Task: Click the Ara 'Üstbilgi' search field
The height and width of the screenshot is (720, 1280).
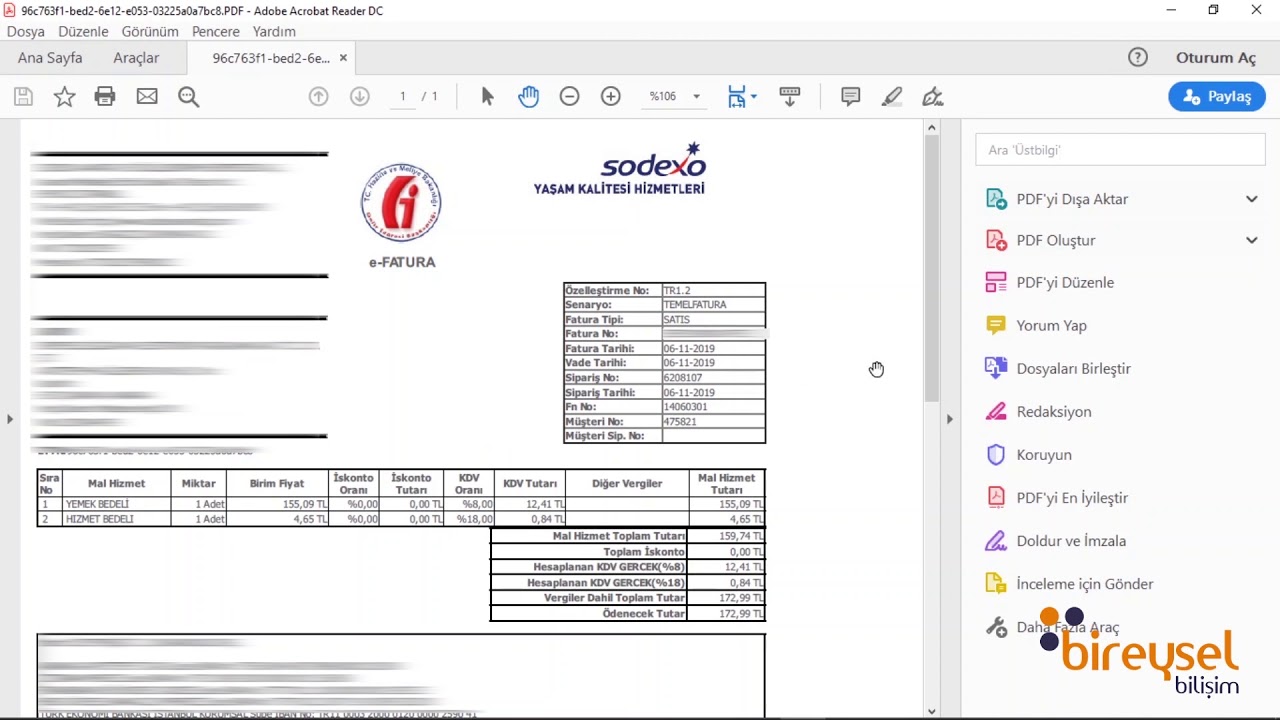Action: tap(1120, 150)
